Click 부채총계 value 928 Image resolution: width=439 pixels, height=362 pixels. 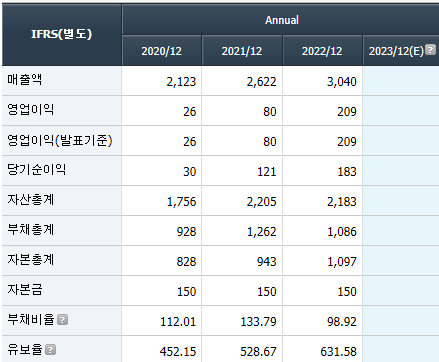(186, 232)
